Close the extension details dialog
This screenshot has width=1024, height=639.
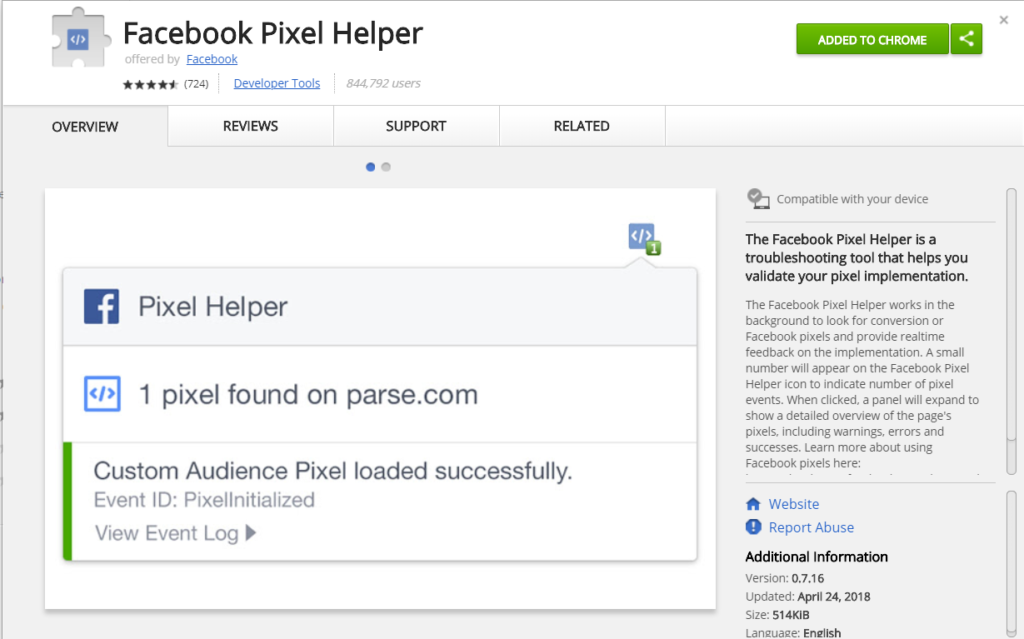(x=1004, y=20)
